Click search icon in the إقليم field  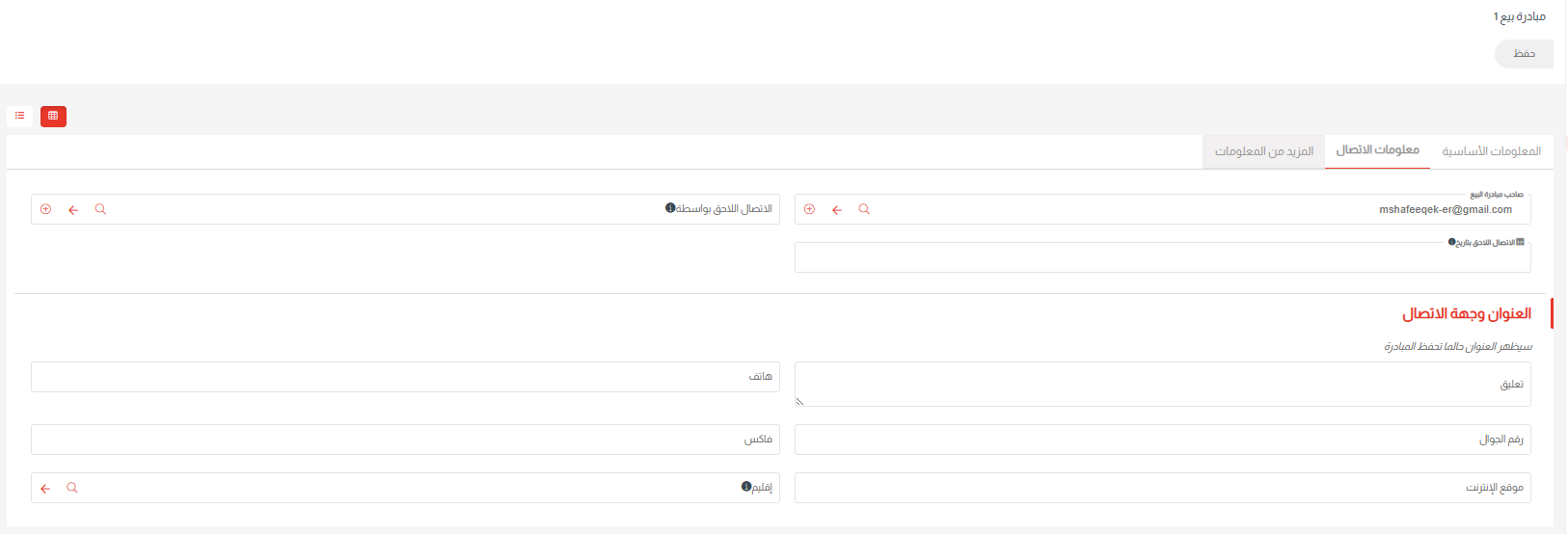(72, 488)
